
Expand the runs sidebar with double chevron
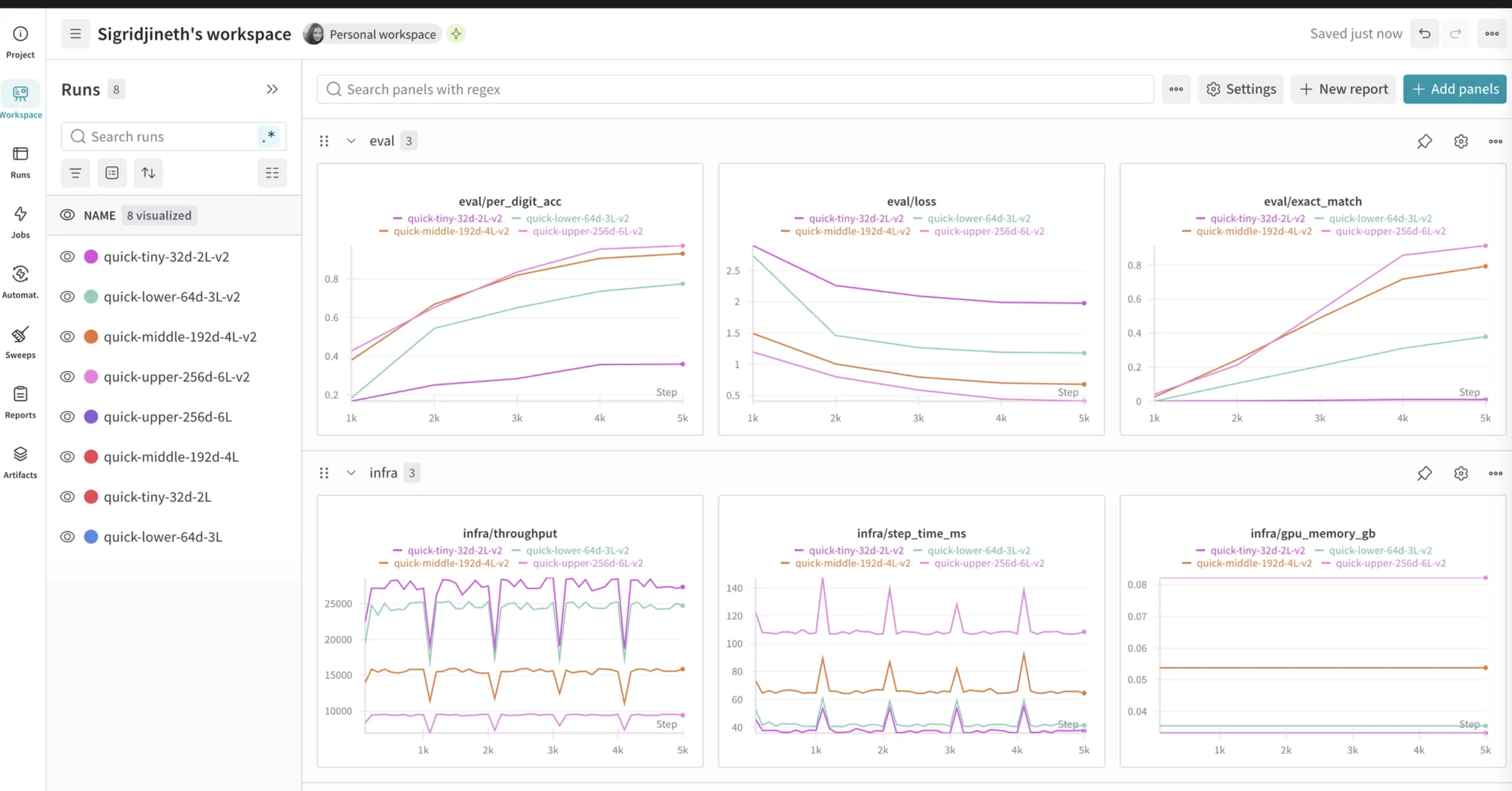(x=272, y=89)
